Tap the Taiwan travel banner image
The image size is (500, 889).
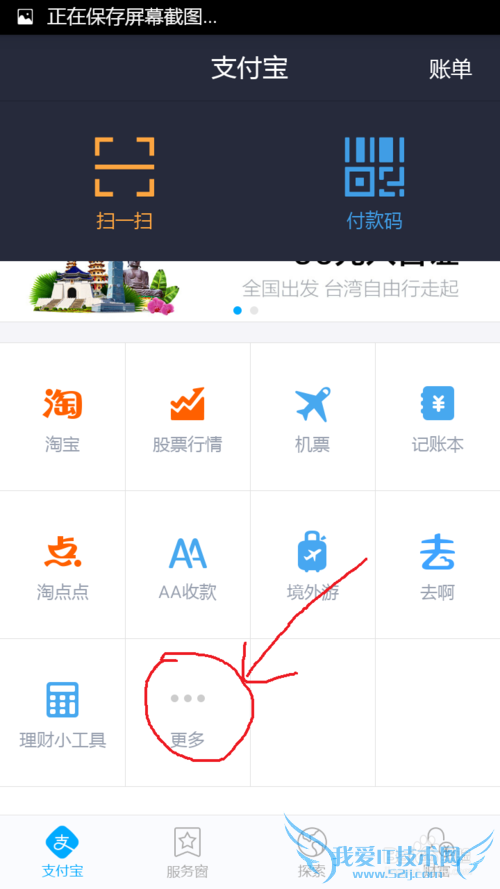tap(105, 288)
